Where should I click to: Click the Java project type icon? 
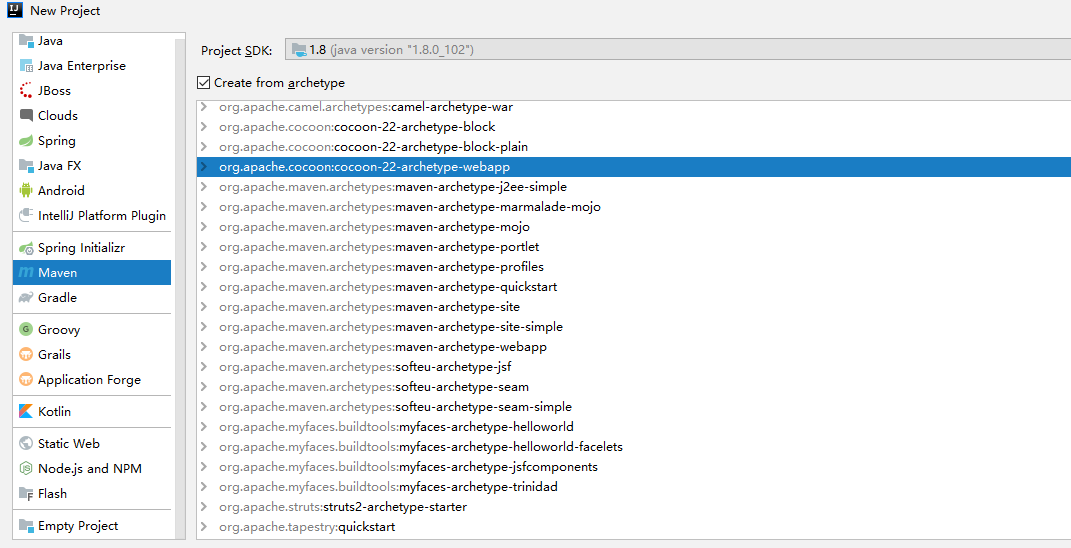26,40
